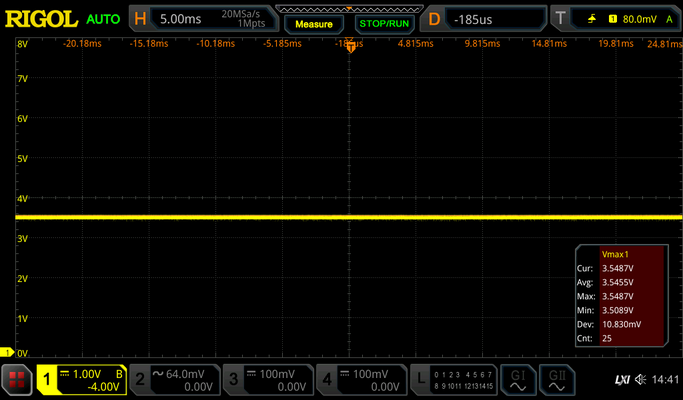Edit the -185us delay value
Image resolution: width=683 pixels, height=400 pixels.
click(473, 20)
